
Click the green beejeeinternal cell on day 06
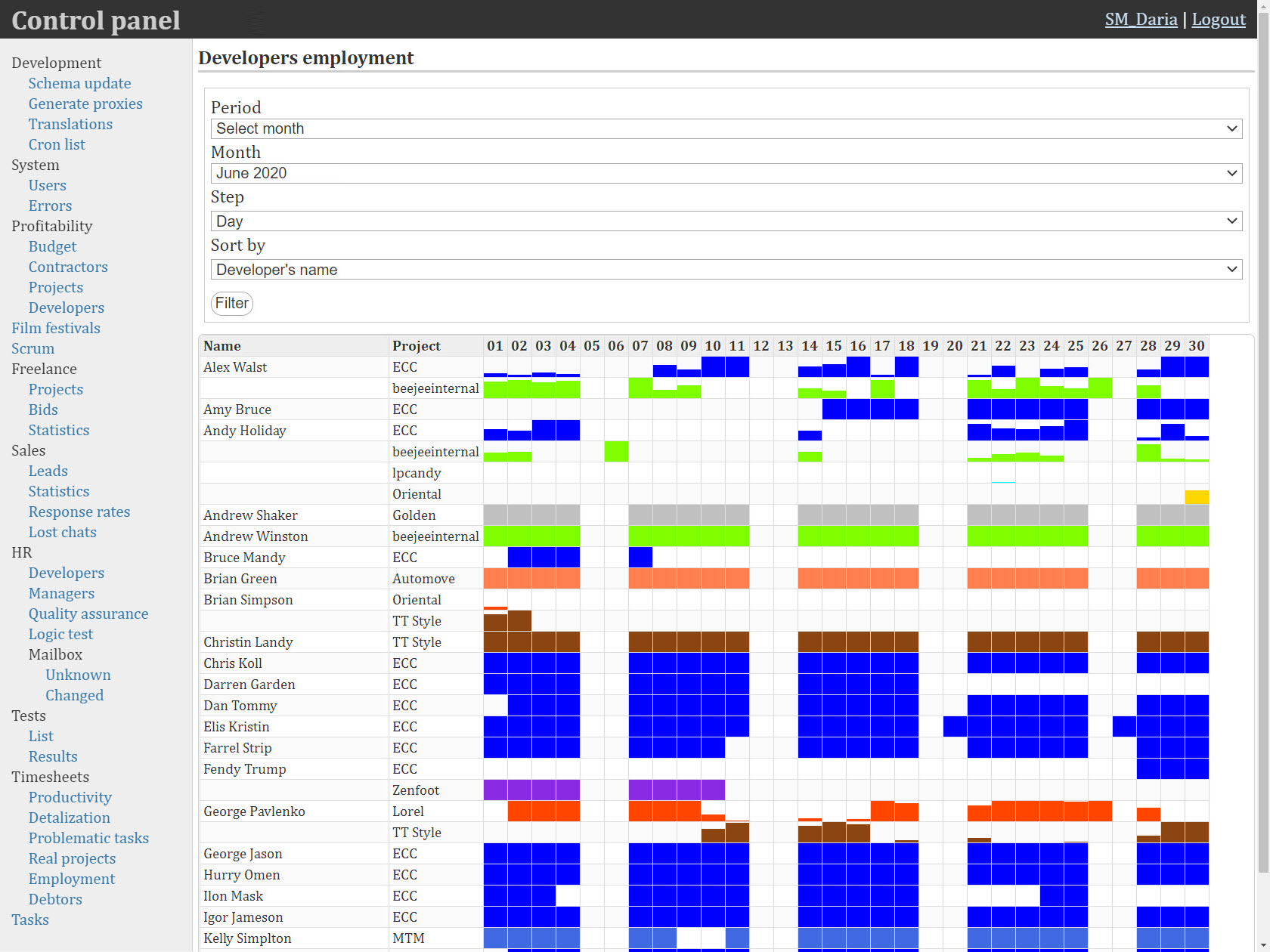pyautogui.click(x=616, y=452)
